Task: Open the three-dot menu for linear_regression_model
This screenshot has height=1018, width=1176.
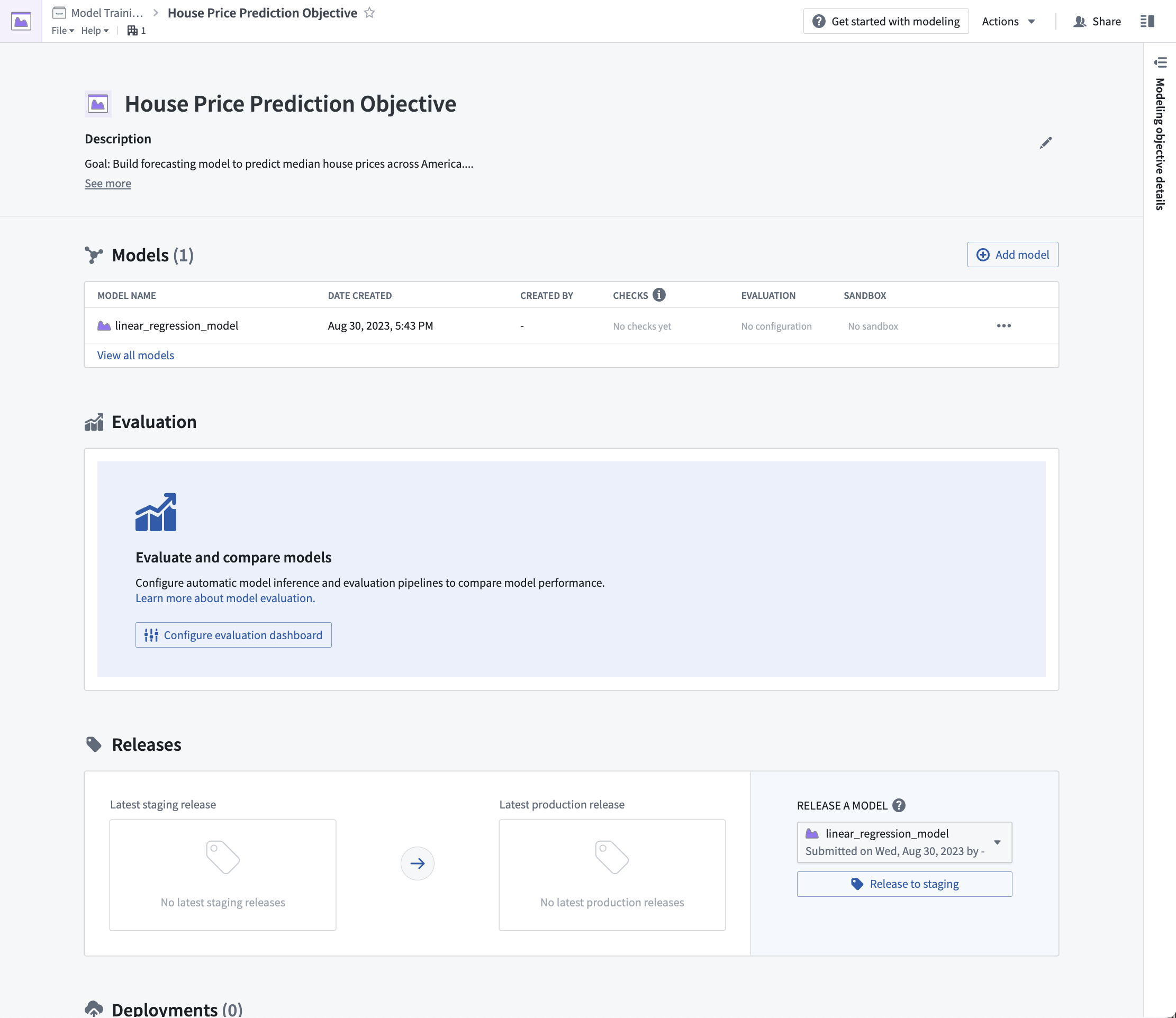Action: 1003,325
